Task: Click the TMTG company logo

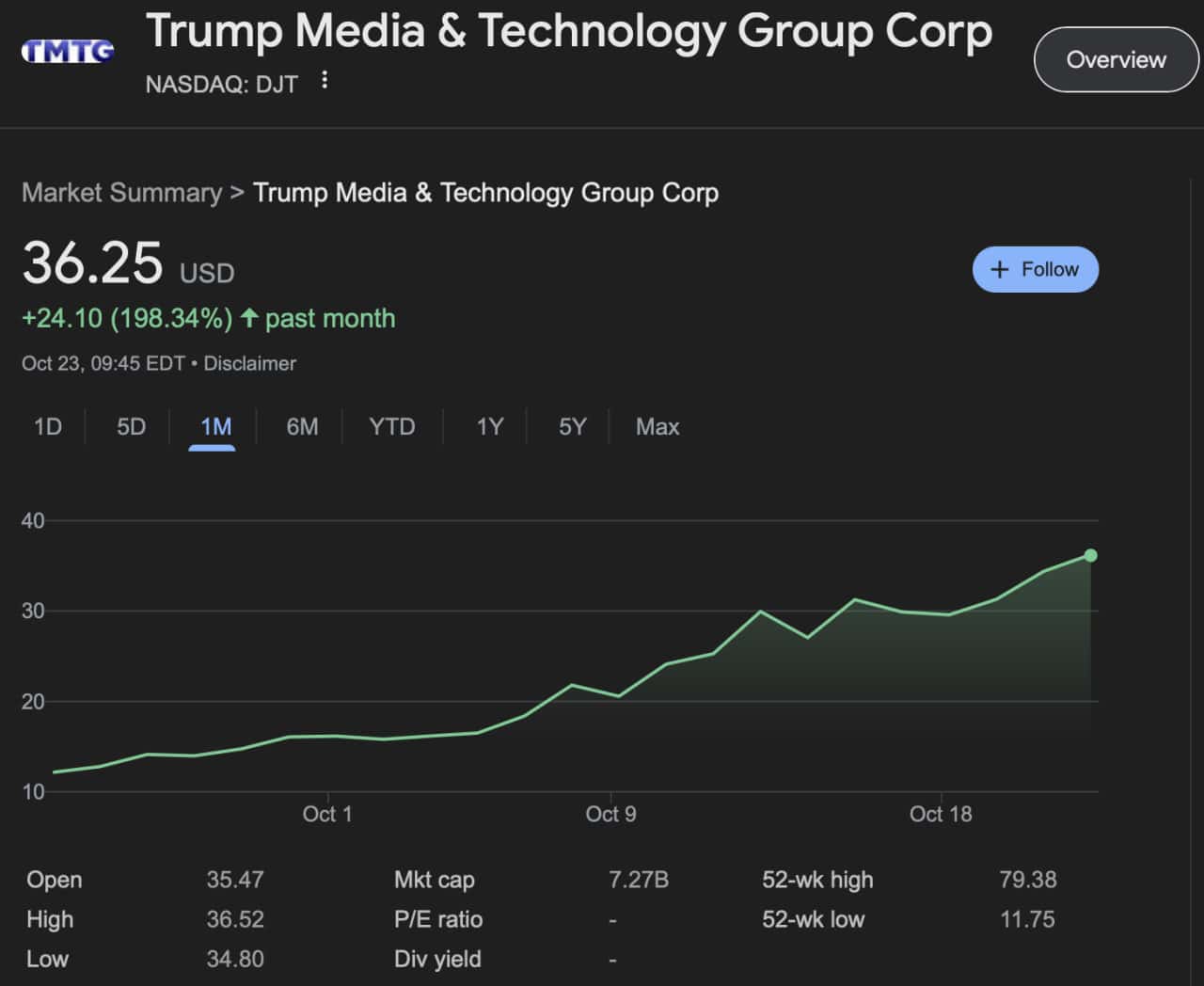Action: point(66,49)
